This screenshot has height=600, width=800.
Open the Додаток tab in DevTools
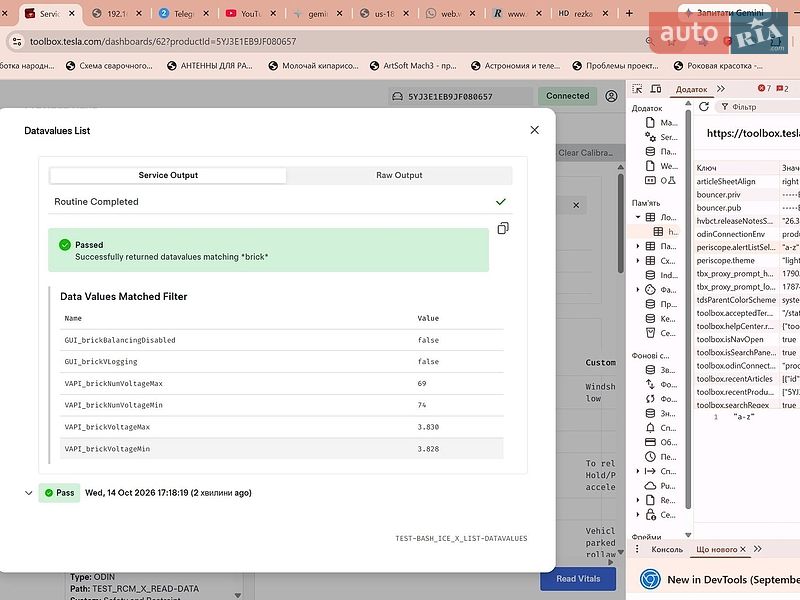pyautogui.click(x=691, y=89)
